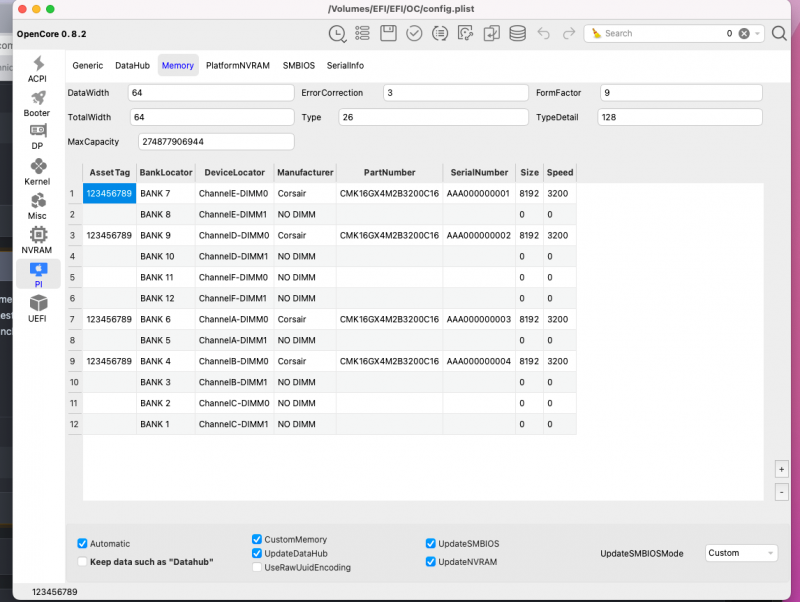
Task: Expand the search options dropdown arrow
Action: 760,33
